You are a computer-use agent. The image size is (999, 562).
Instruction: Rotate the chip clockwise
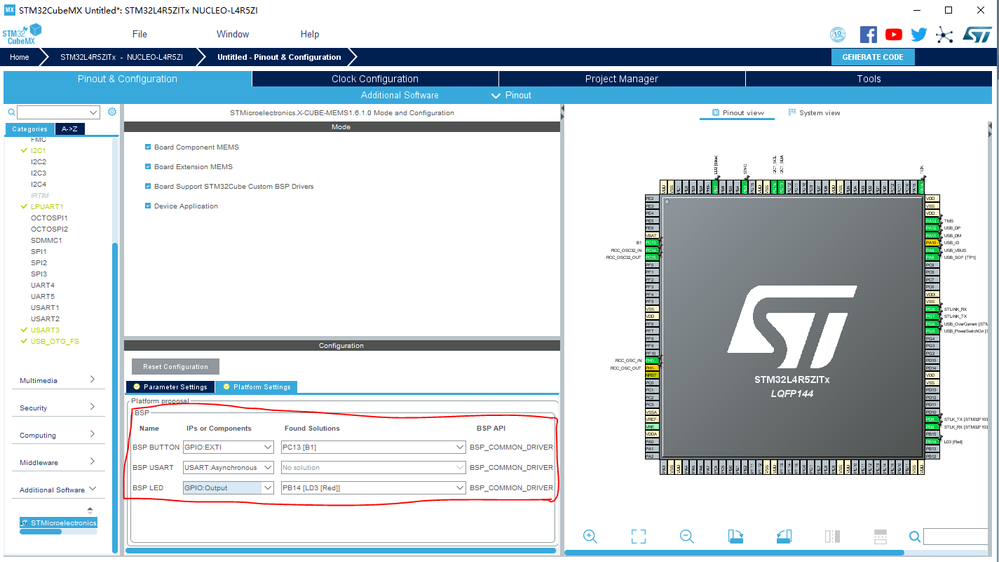tap(735, 537)
